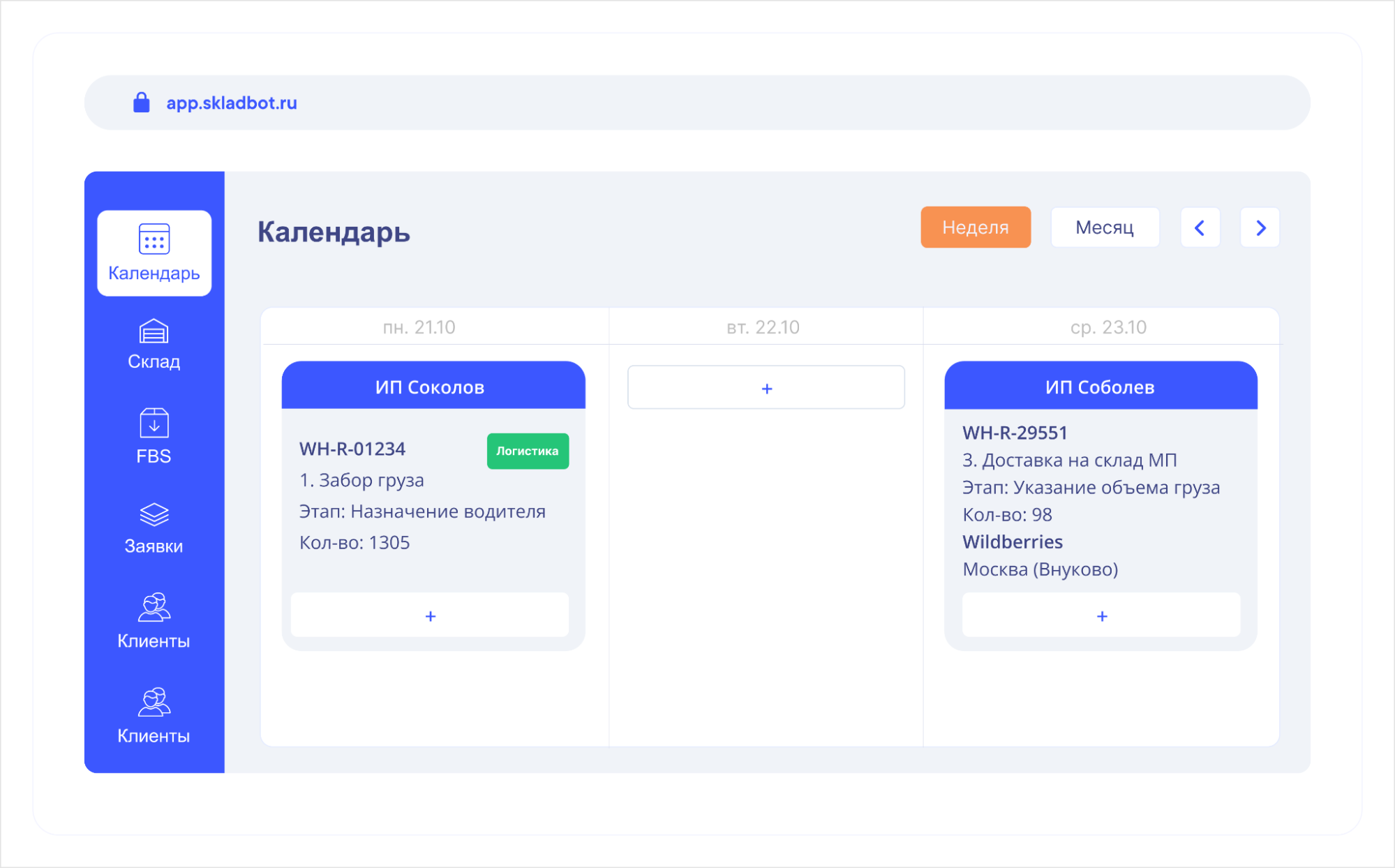Click the lock icon in address bar
The height and width of the screenshot is (868, 1395).
[x=142, y=103]
